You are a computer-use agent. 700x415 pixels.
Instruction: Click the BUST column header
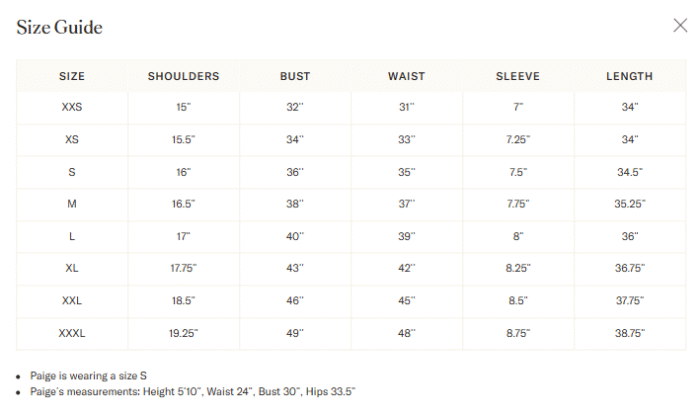point(295,76)
